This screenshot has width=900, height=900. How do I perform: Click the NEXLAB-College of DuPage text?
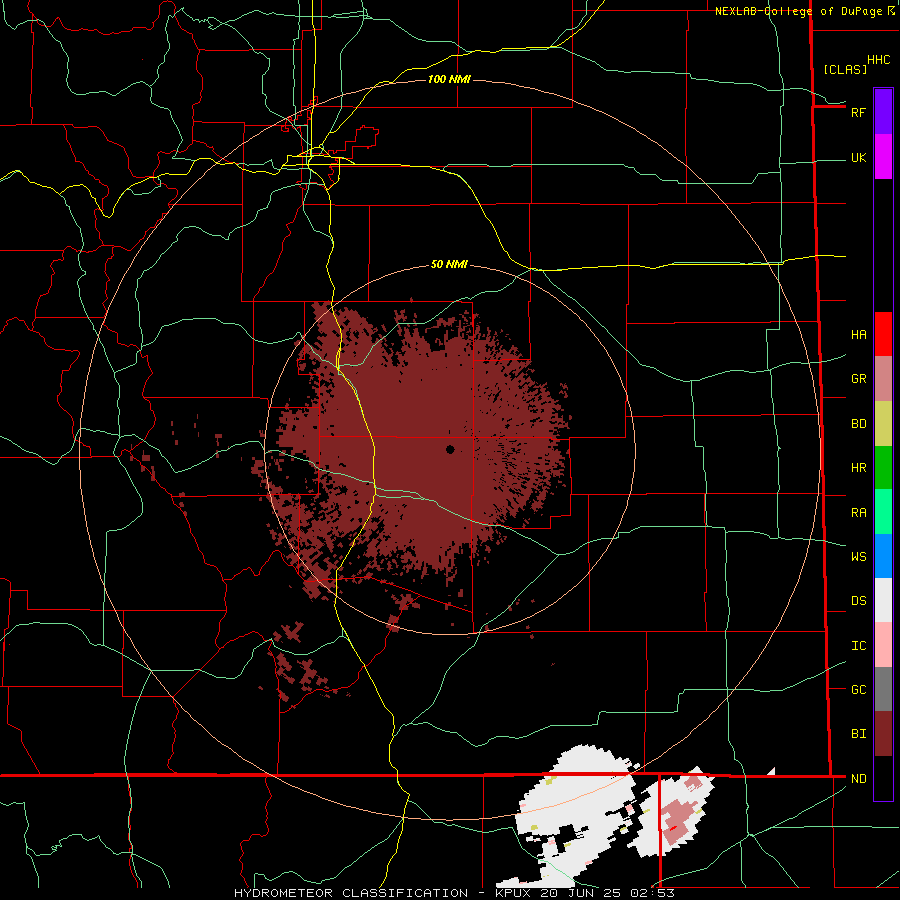point(798,11)
